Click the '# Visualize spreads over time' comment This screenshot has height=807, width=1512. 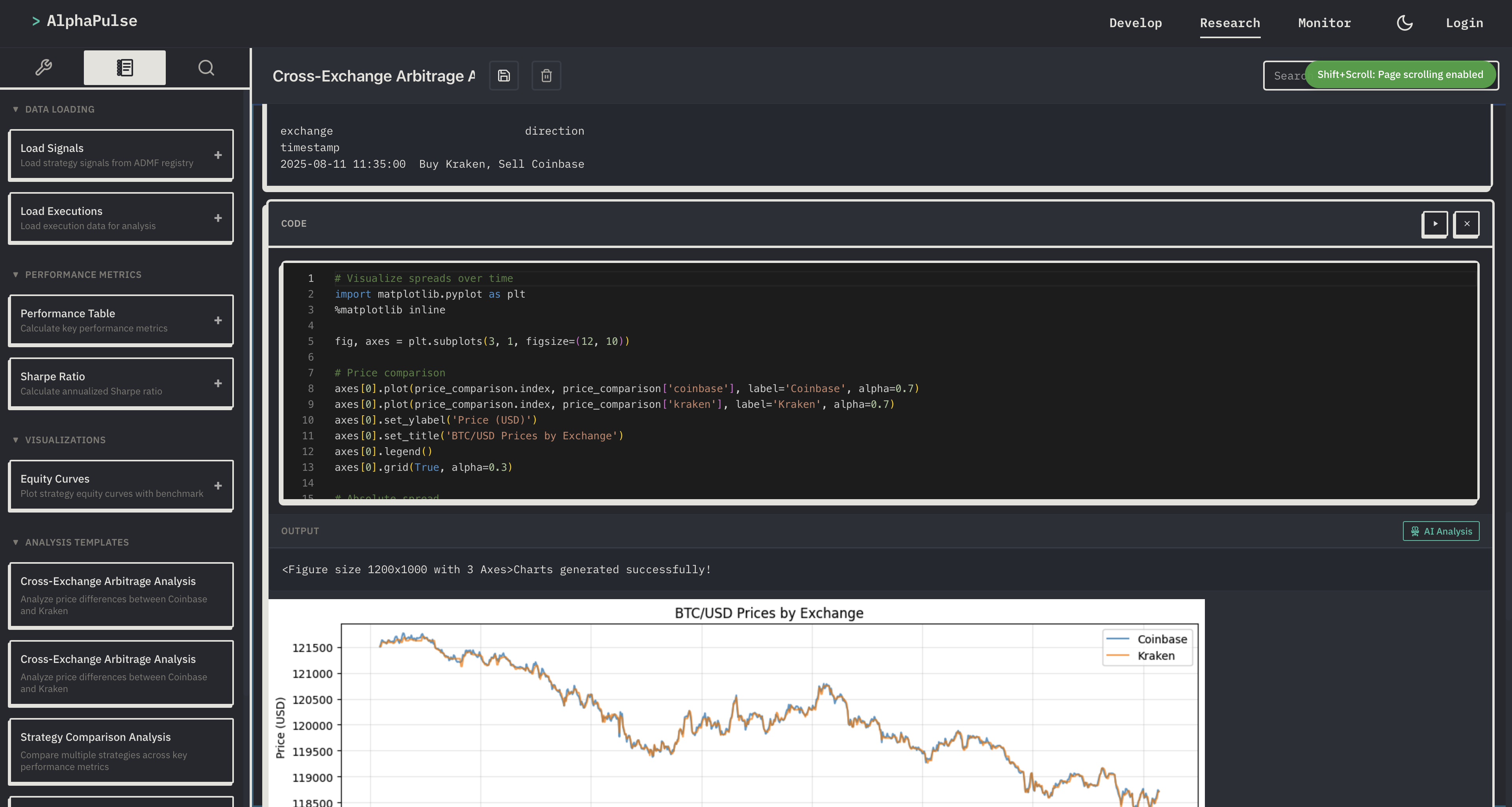pos(424,279)
